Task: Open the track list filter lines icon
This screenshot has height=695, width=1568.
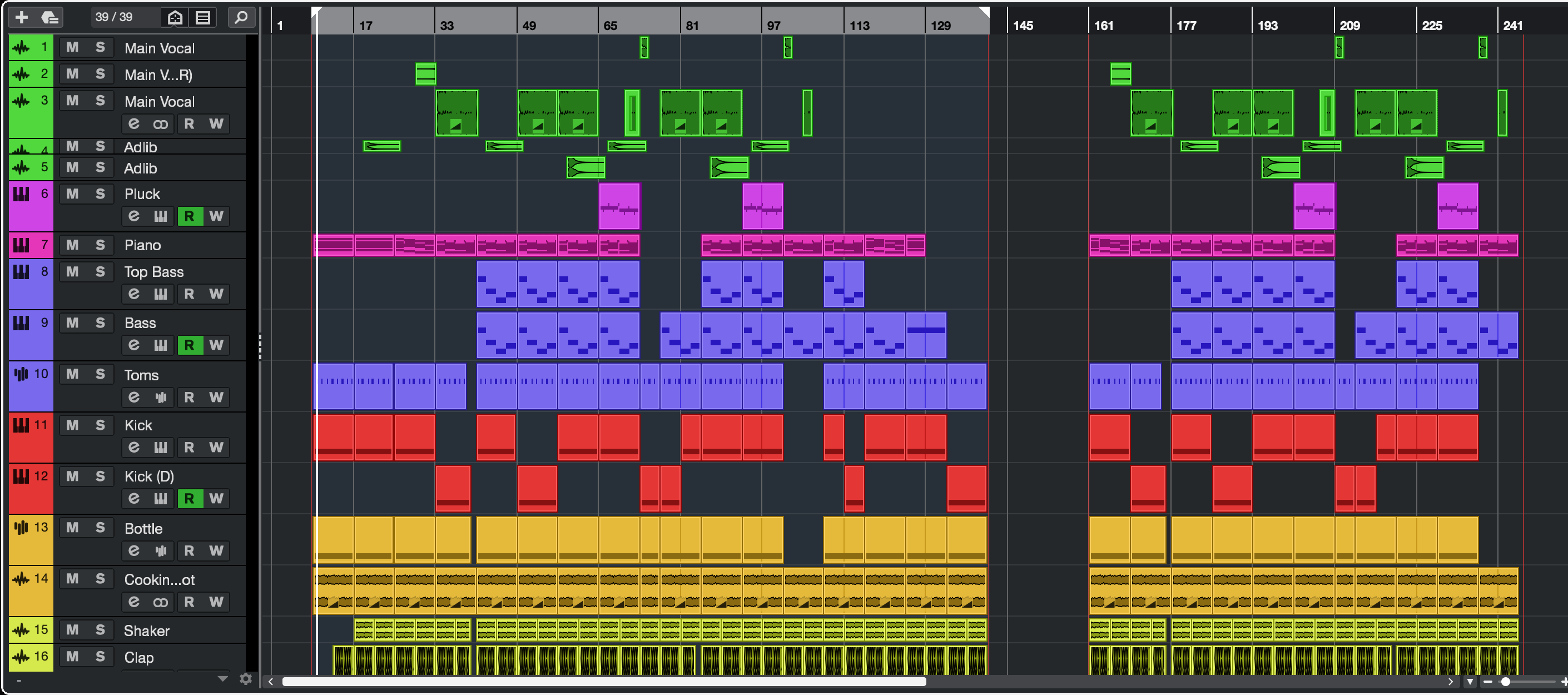Action: (x=203, y=17)
